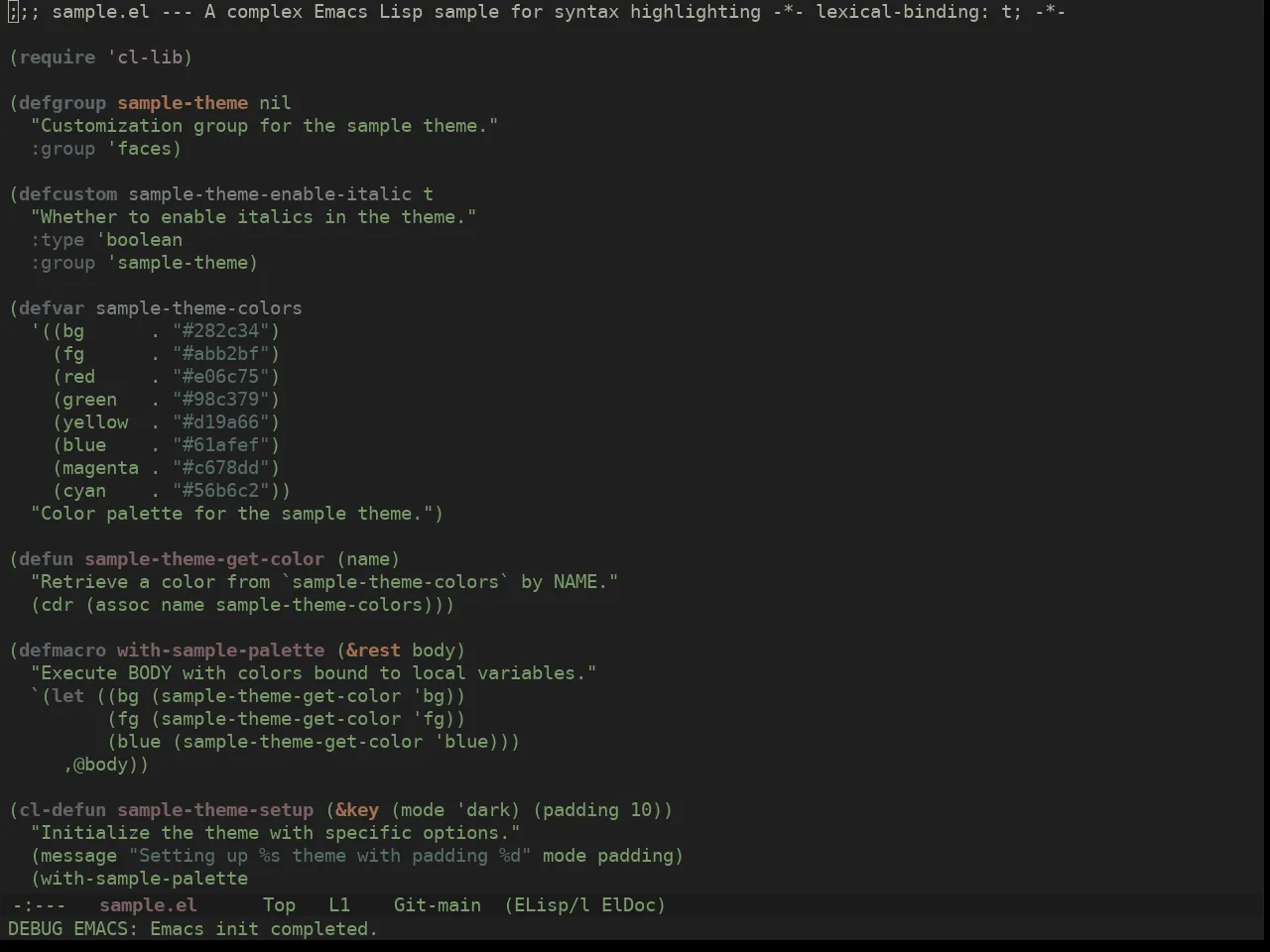
Task: Click docstring "Initialize the theme with specific options."
Action: tap(276, 832)
